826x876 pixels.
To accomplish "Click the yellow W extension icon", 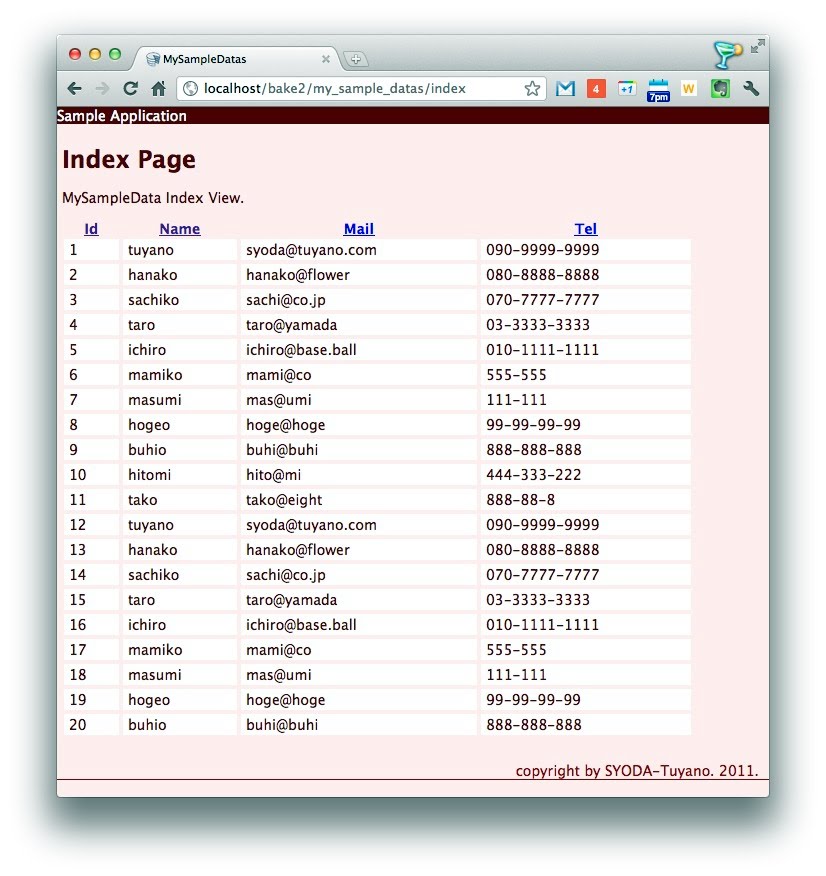I will 688,89.
